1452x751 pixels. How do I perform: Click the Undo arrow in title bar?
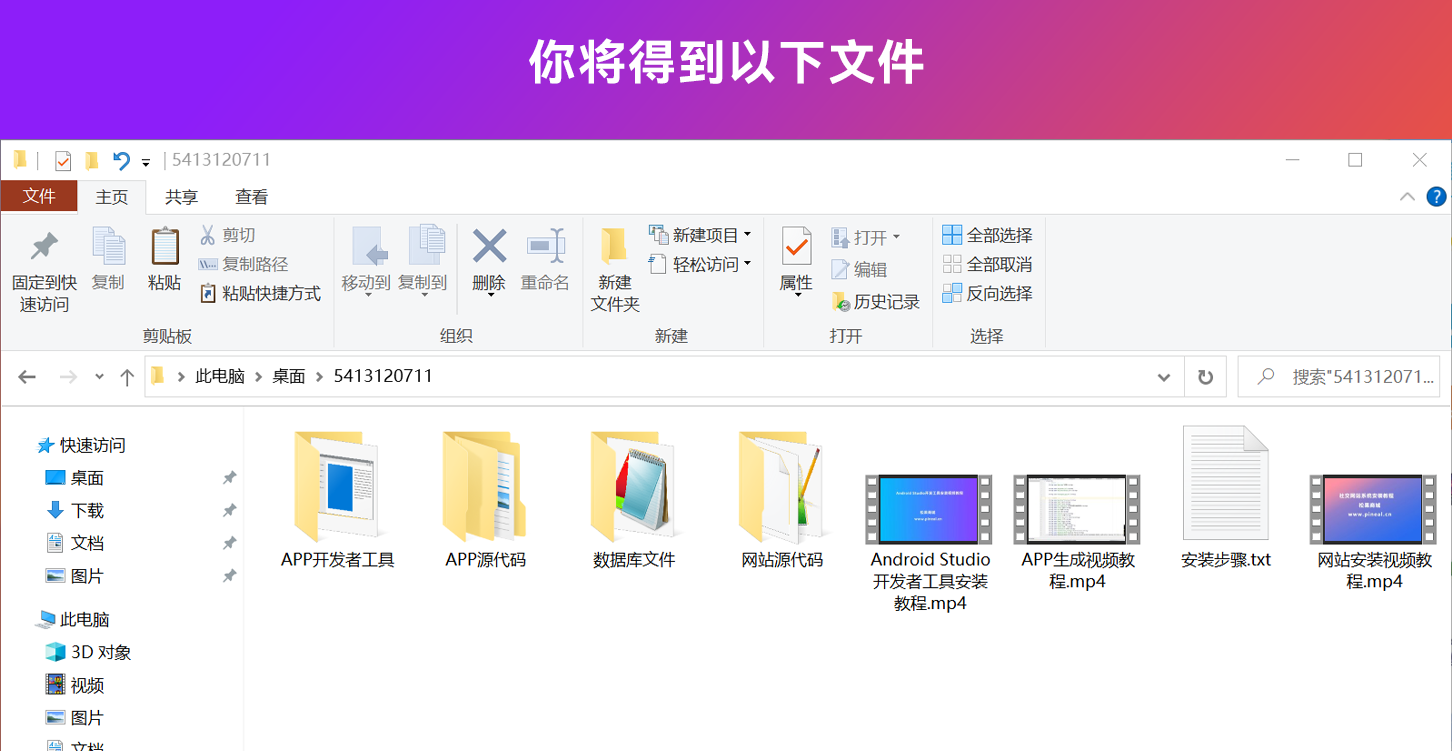[121, 161]
